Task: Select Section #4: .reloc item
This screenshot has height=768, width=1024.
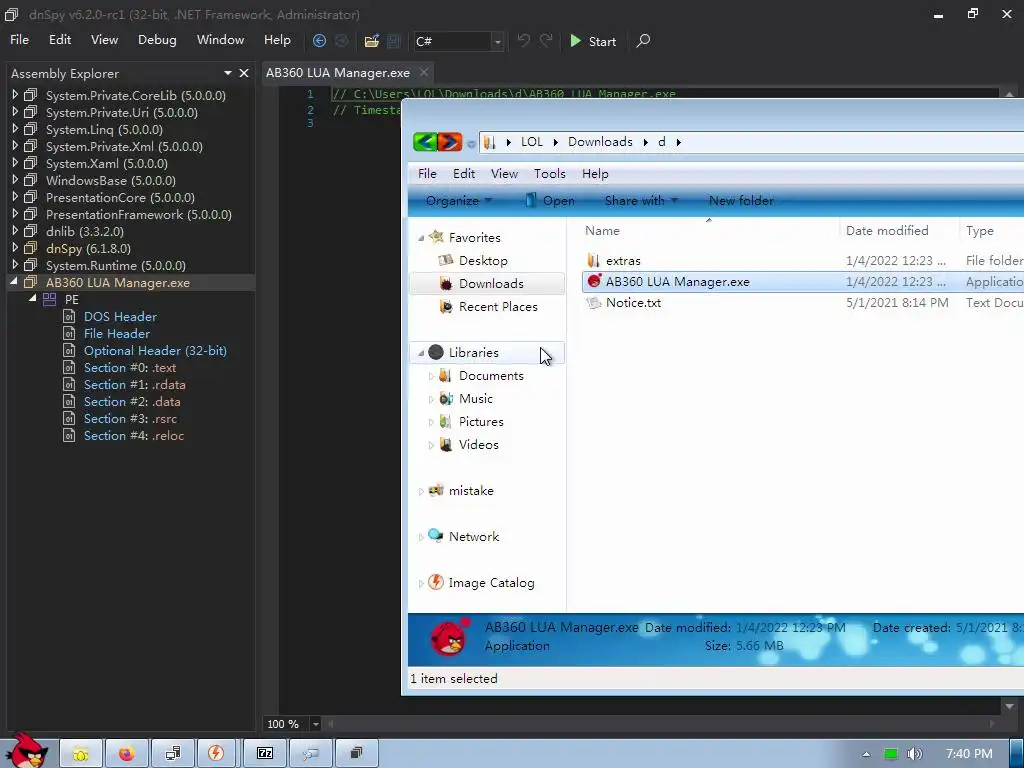Action: click(134, 435)
